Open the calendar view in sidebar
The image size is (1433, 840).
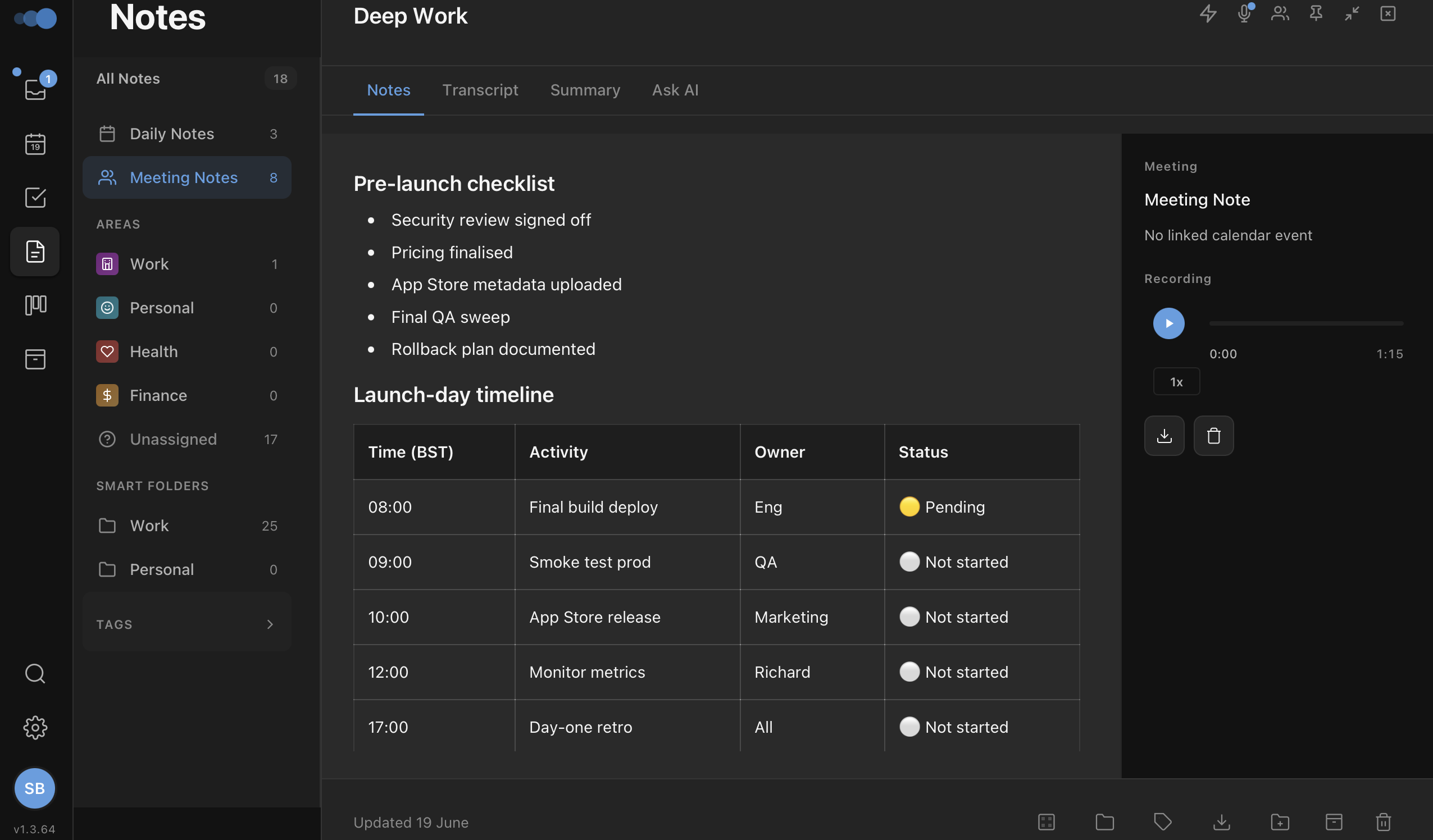(35, 144)
